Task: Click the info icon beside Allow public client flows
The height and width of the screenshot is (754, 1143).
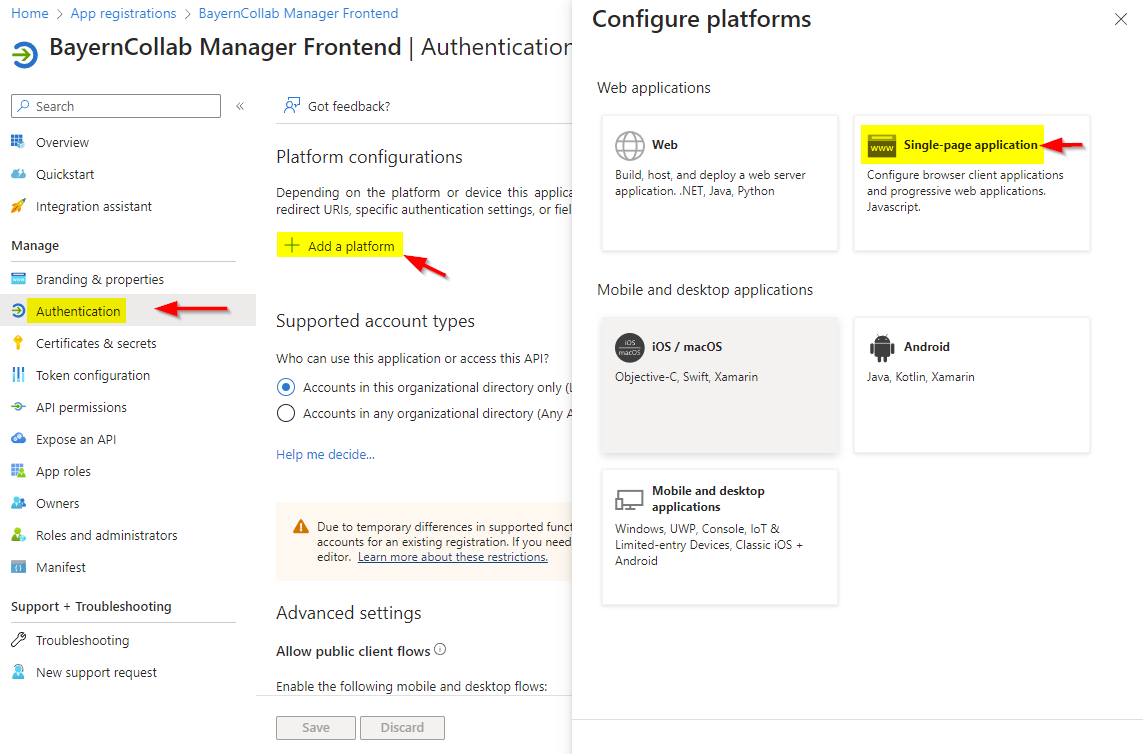Action: pos(440,650)
